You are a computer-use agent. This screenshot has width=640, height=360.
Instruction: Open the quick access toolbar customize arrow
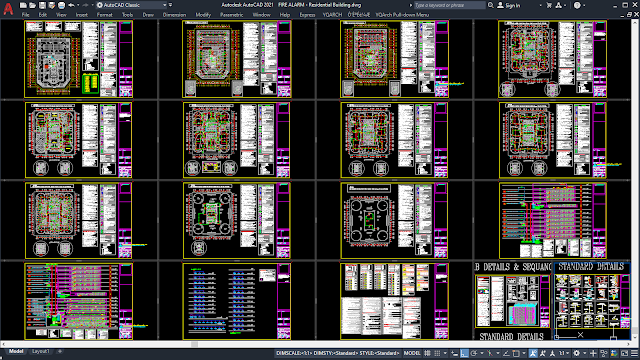point(171,5)
